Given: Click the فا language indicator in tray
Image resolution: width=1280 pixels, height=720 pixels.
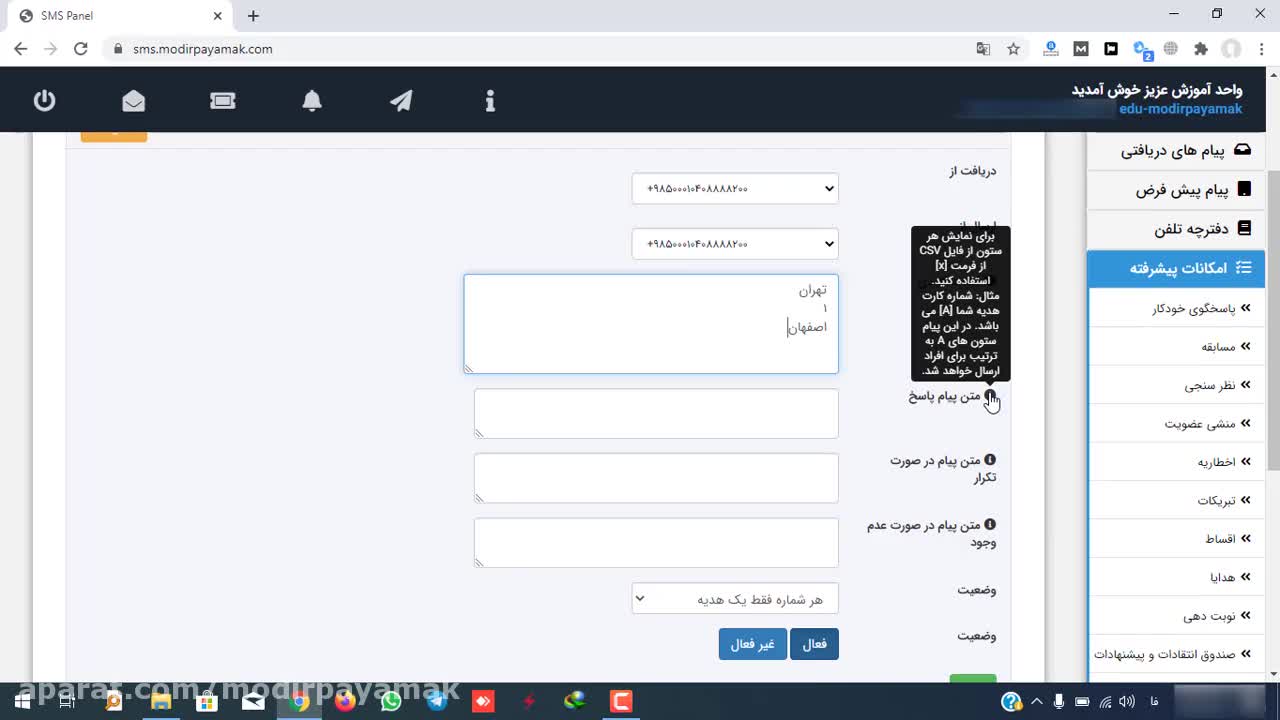Looking at the screenshot, I should pos(1155,701).
